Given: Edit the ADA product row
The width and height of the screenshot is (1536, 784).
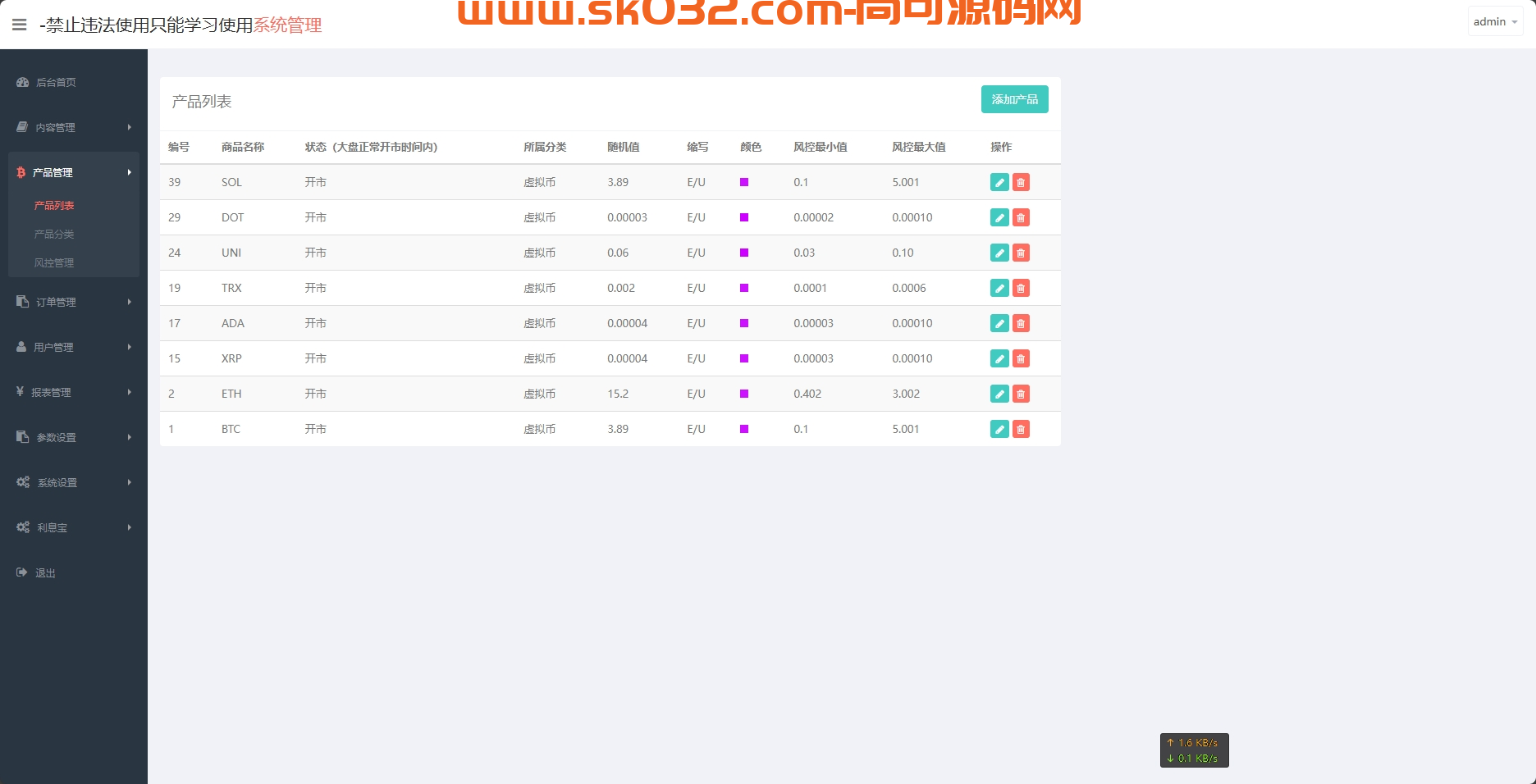Looking at the screenshot, I should tap(999, 323).
